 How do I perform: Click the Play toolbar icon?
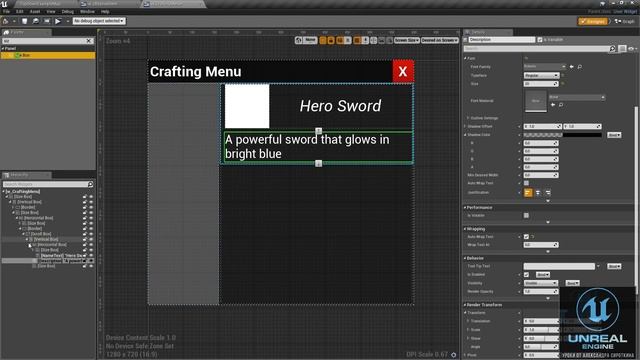58,21
